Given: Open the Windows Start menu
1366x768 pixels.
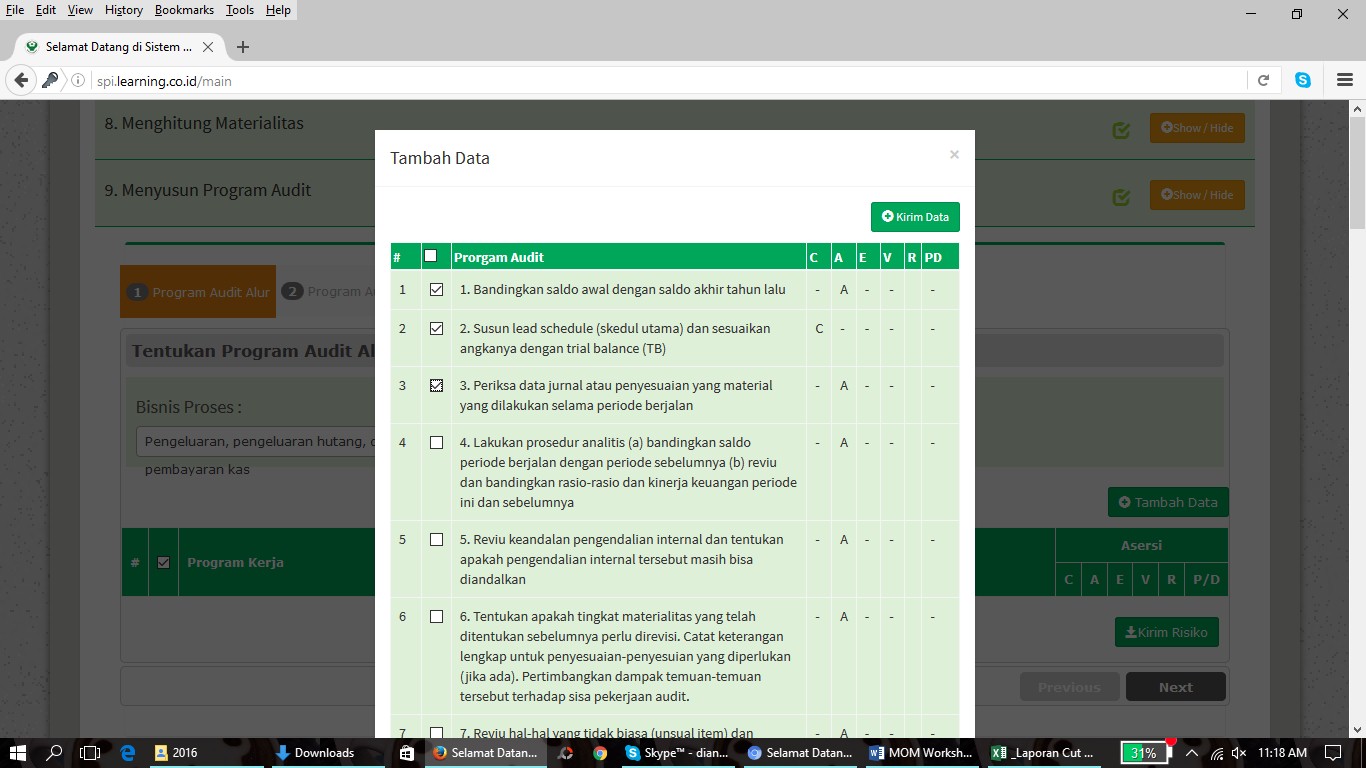Looking at the screenshot, I should tap(18, 752).
